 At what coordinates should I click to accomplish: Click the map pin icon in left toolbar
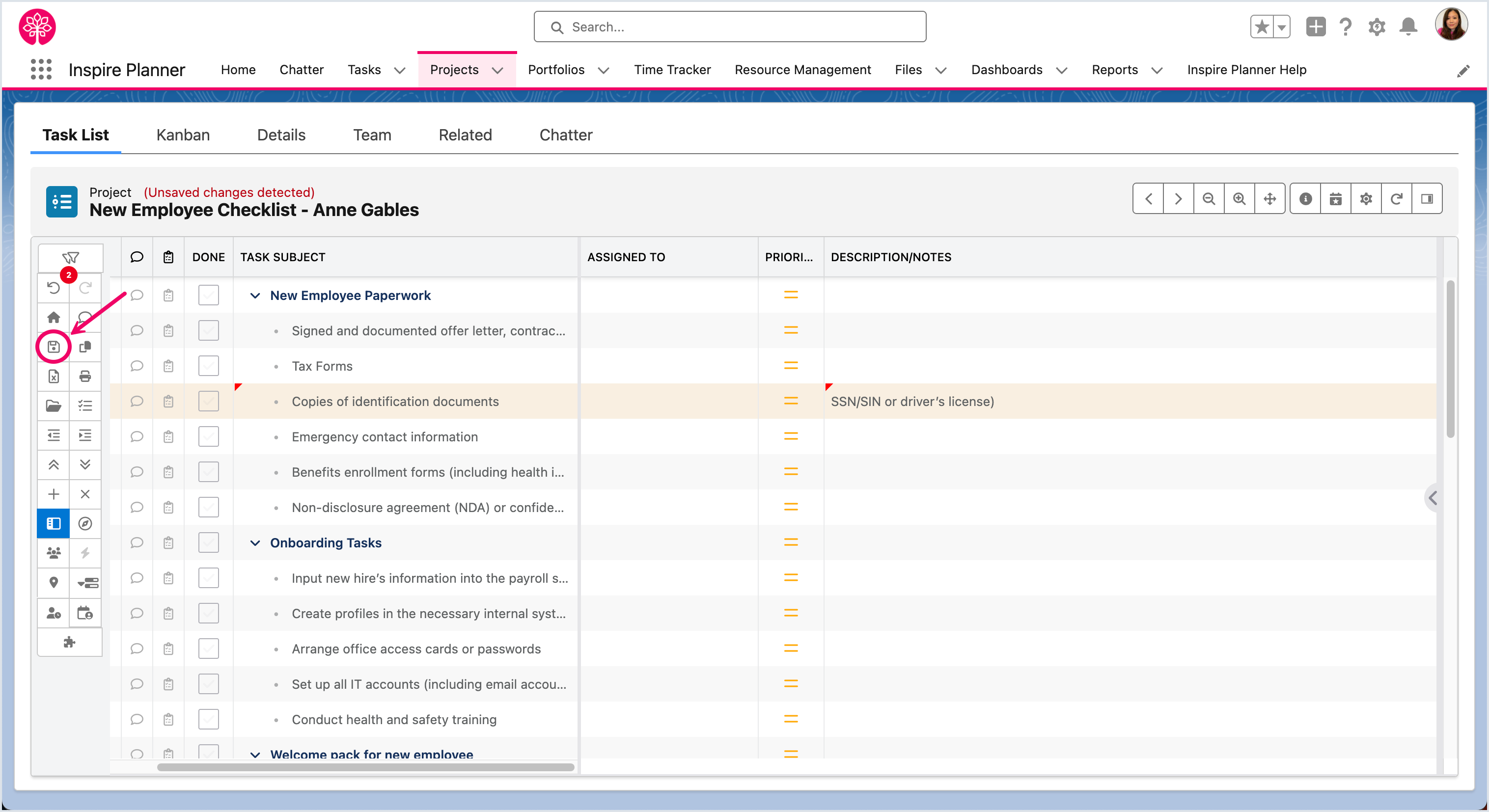tap(53, 583)
